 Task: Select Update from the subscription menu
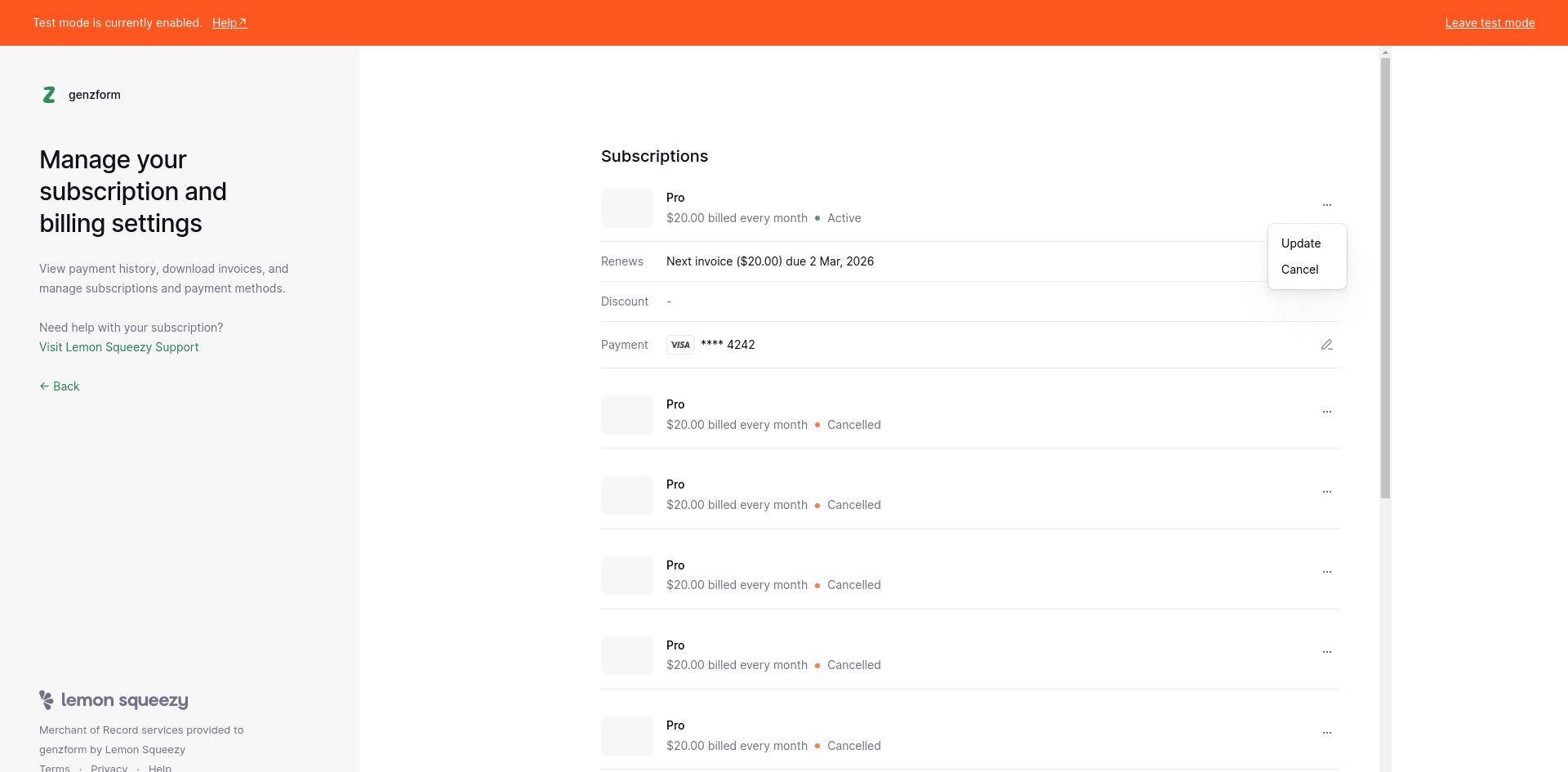click(1299, 243)
